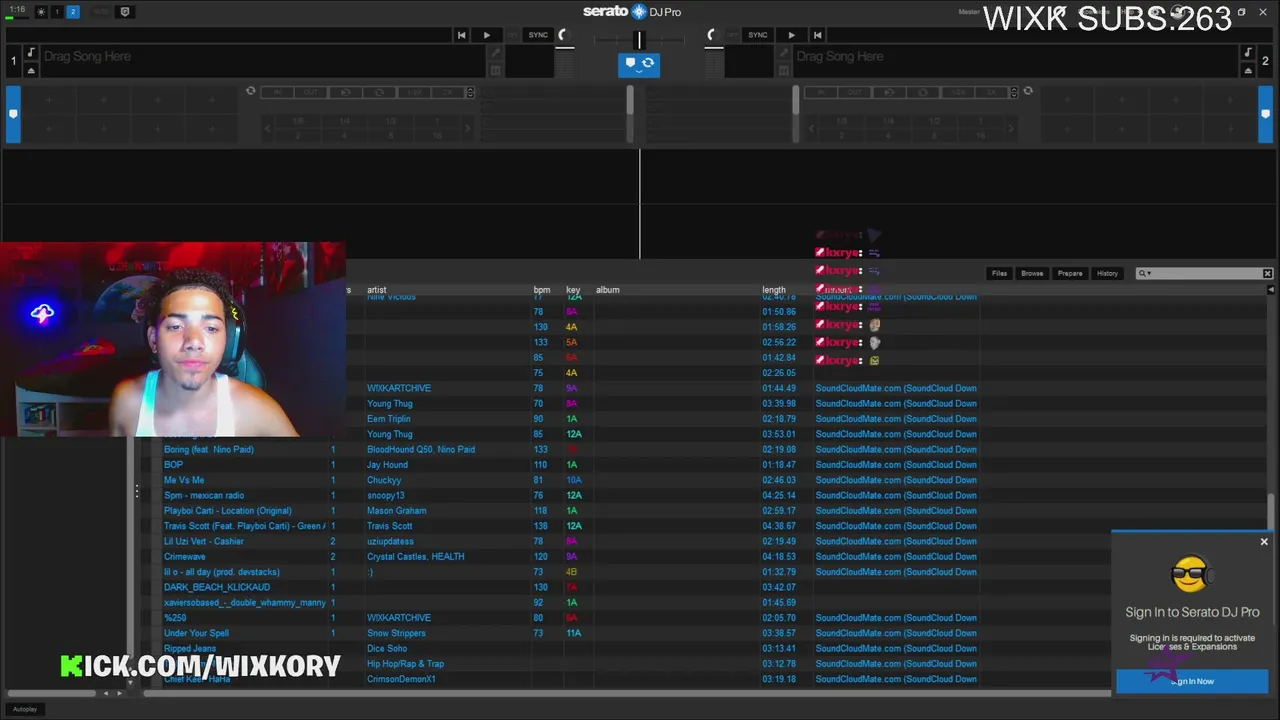Open the deck 2 beatgrid edit pencil

(784, 54)
